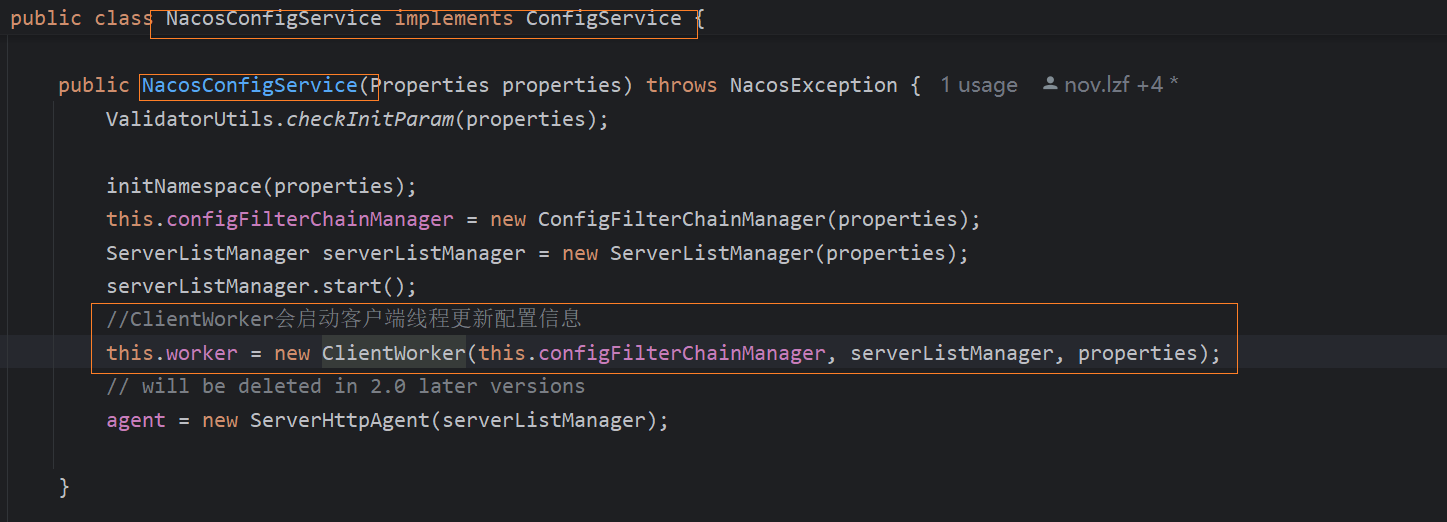1447x522 pixels.
Task: Click the highlighted ClientWorker constructor call
Action: click(x=394, y=353)
